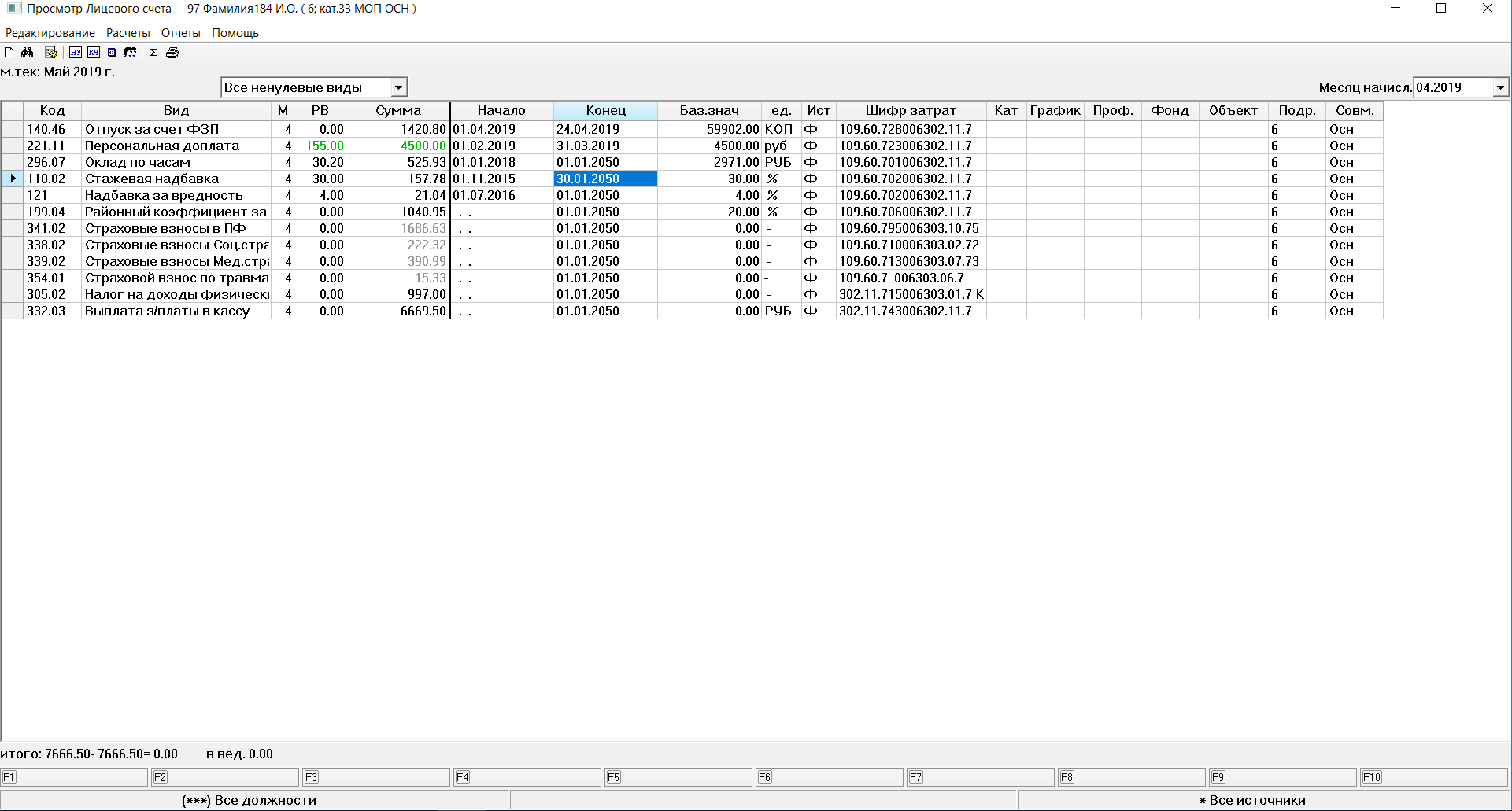Select row 'Персональная доплата'
This screenshot has height=811, width=1512.
pyautogui.click(x=692, y=146)
